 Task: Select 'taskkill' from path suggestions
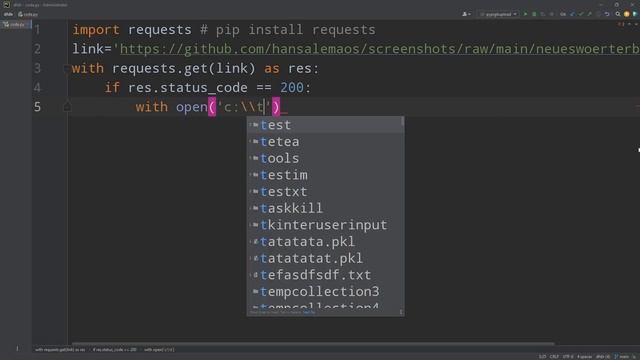click(x=325, y=208)
